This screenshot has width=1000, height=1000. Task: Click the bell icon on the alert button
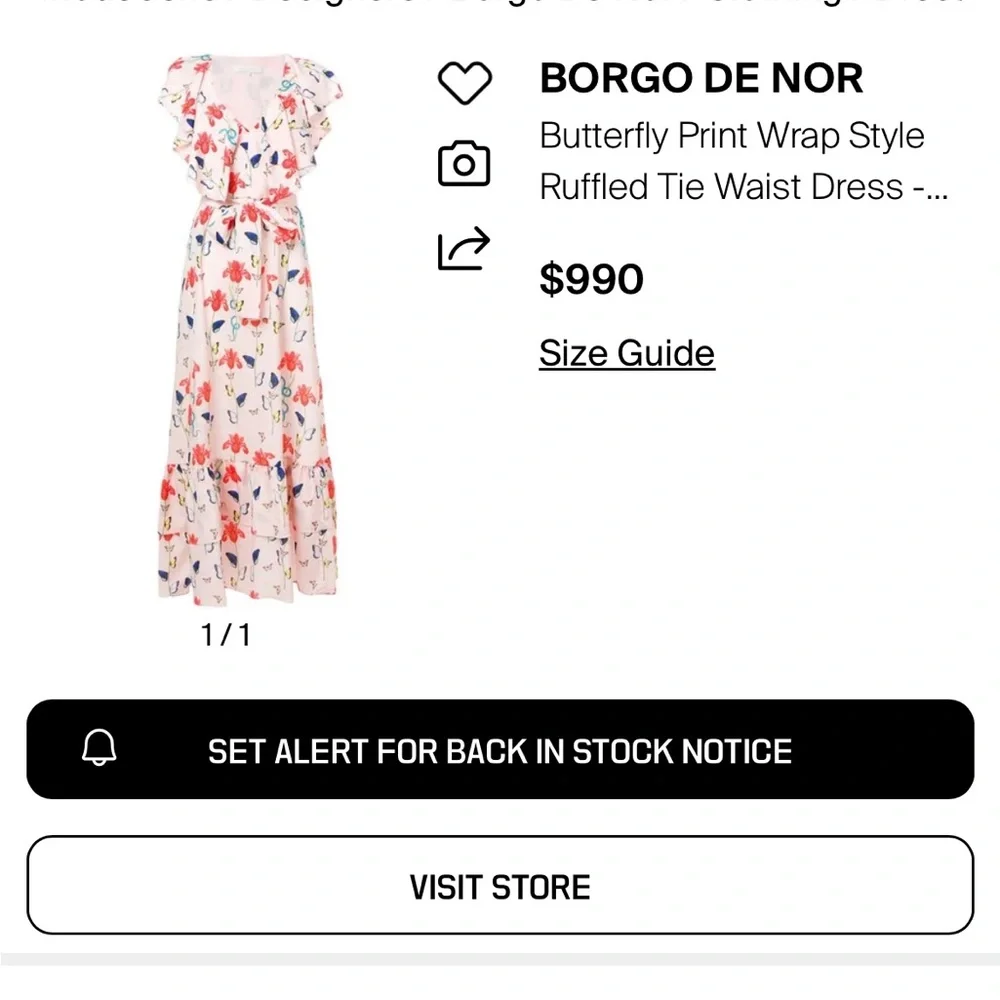tap(98, 751)
